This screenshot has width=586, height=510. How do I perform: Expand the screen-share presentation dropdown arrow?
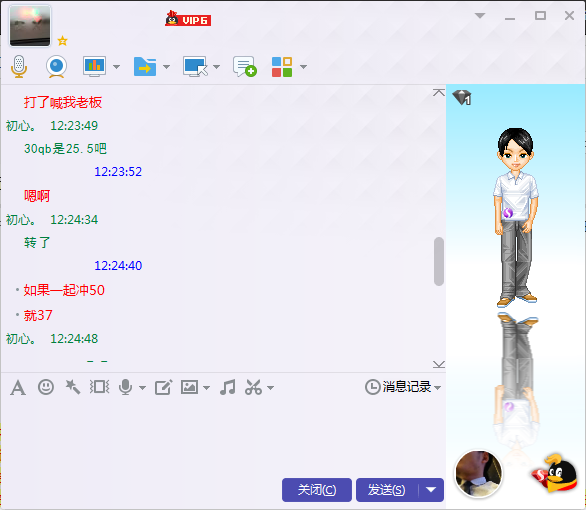(x=116, y=67)
